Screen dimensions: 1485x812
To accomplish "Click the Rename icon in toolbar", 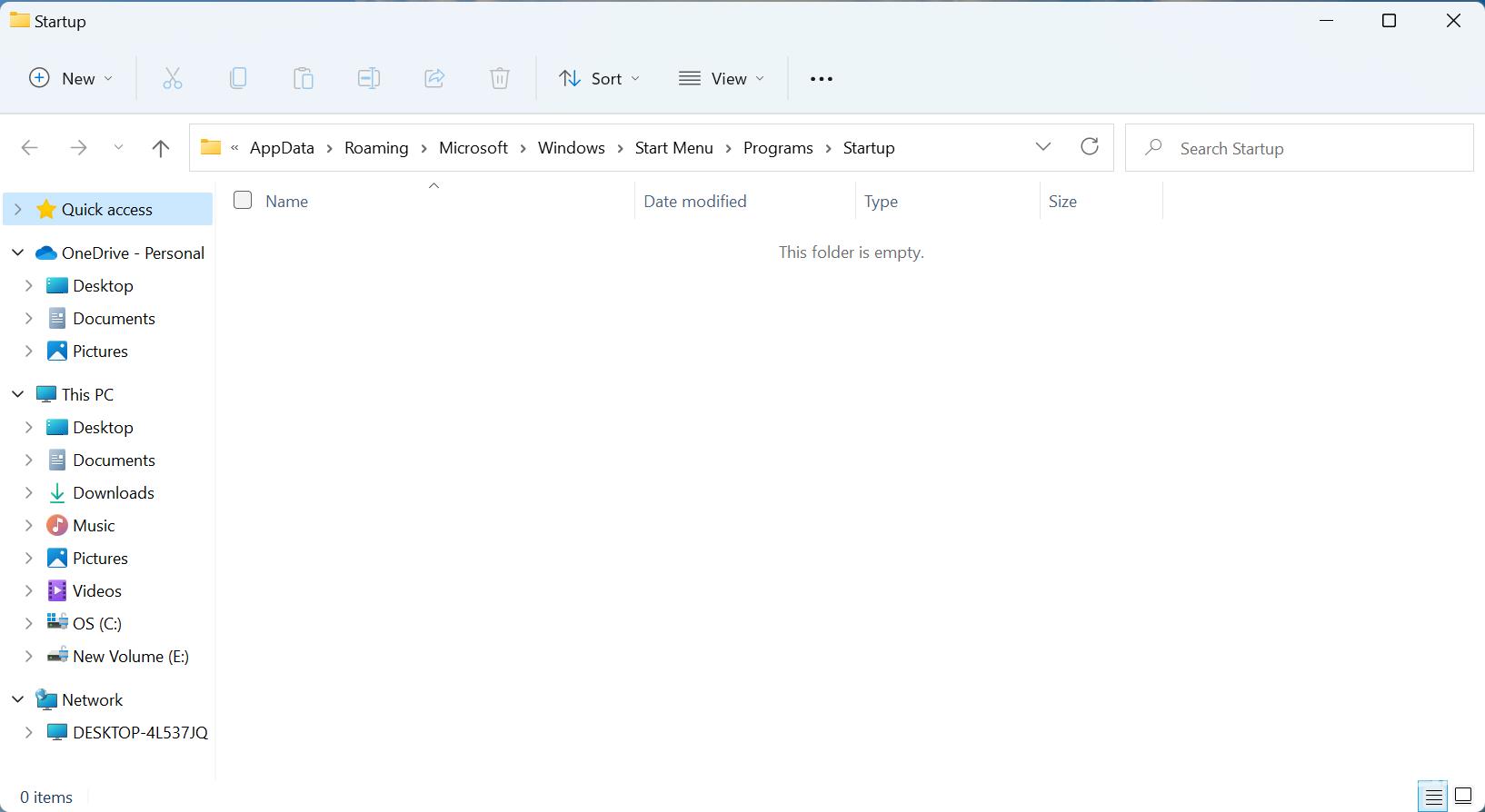I will coord(369,79).
